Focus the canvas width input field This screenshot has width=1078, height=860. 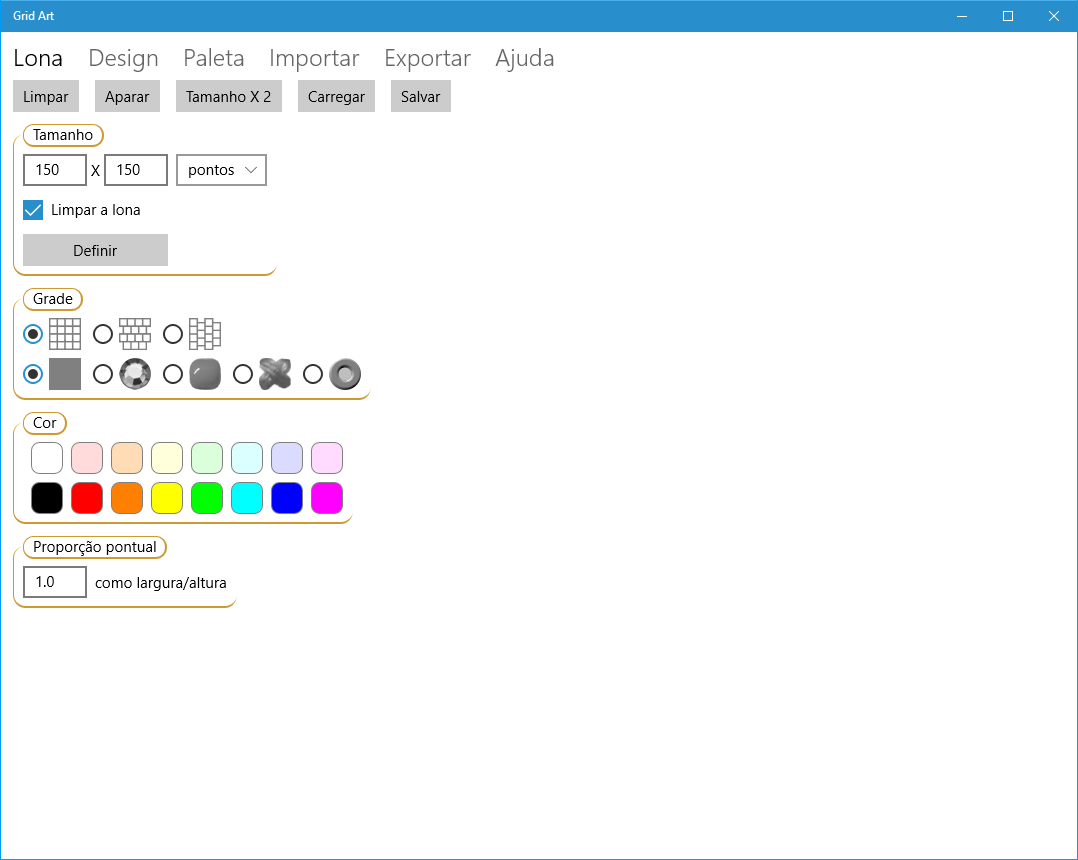tap(55, 170)
